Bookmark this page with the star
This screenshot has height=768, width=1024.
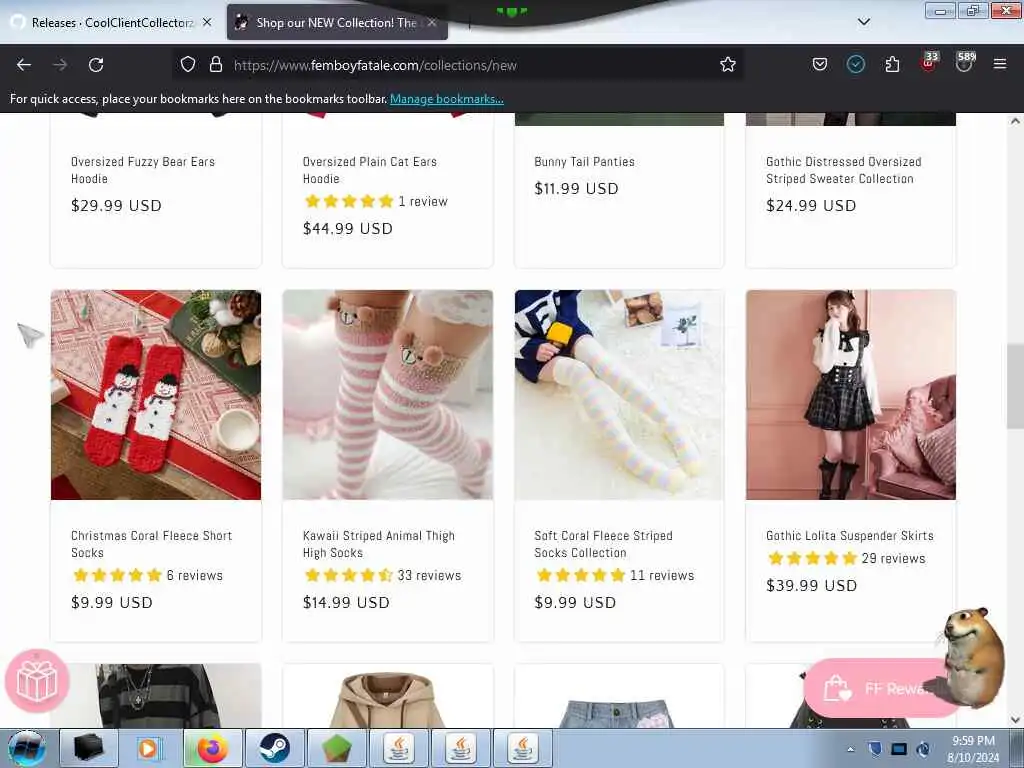[728, 64]
